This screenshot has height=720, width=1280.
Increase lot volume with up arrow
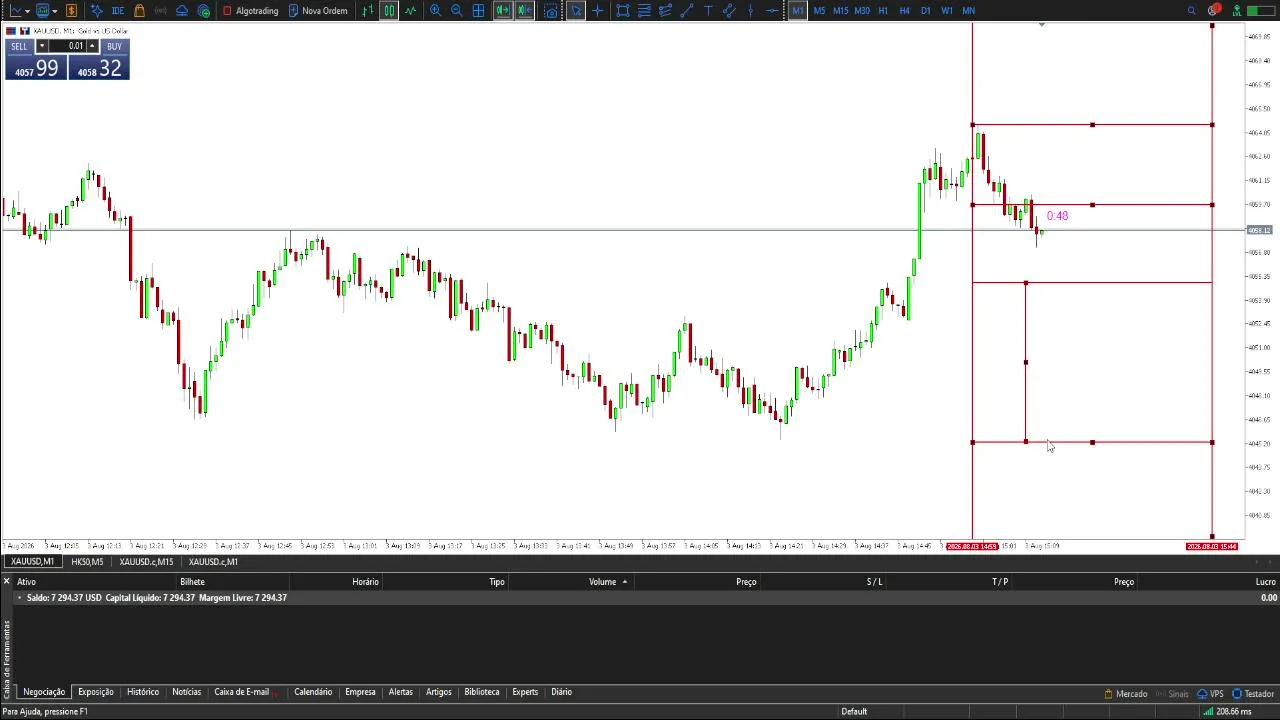pyautogui.click(x=92, y=46)
